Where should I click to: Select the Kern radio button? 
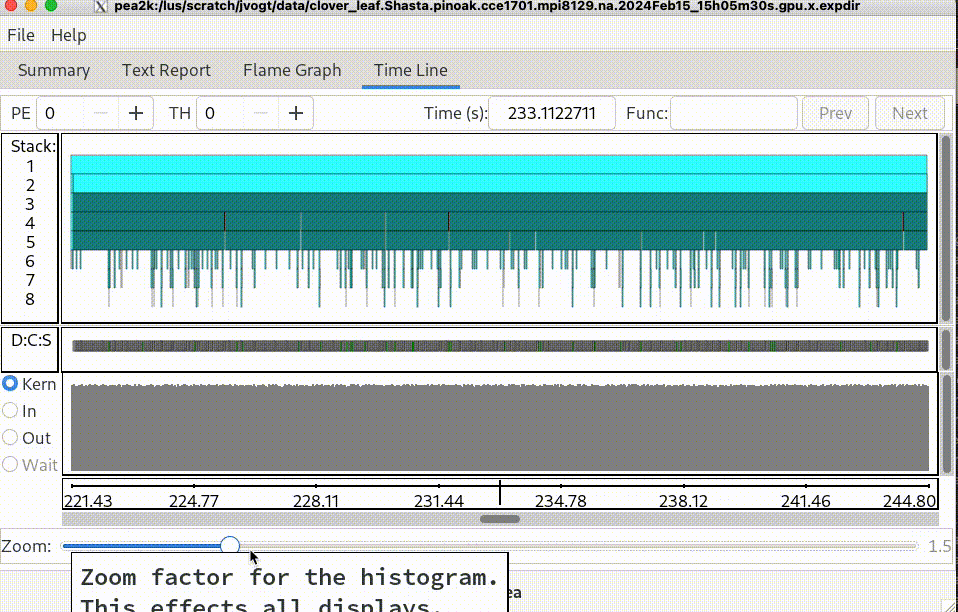click(11, 384)
